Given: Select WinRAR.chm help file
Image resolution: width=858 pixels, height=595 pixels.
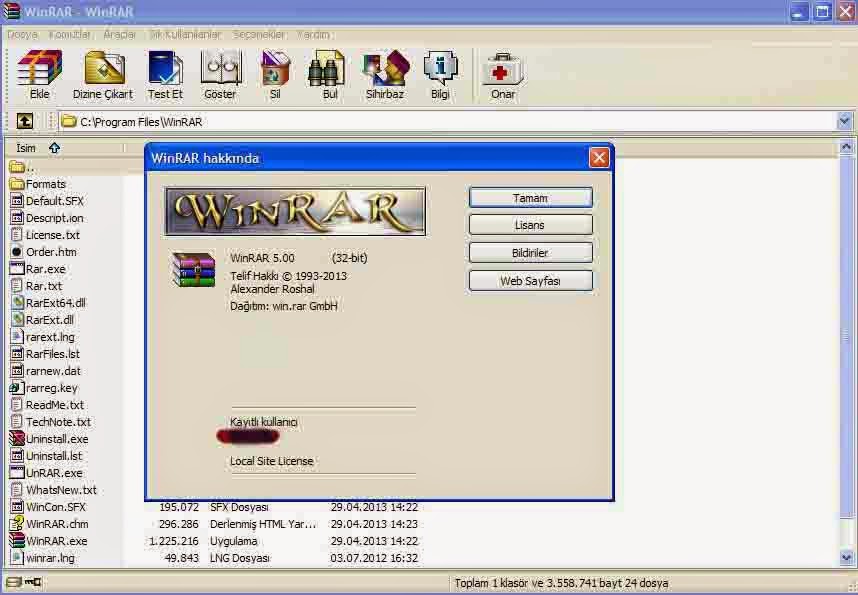Looking at the screenshot, I should [49, 524].
